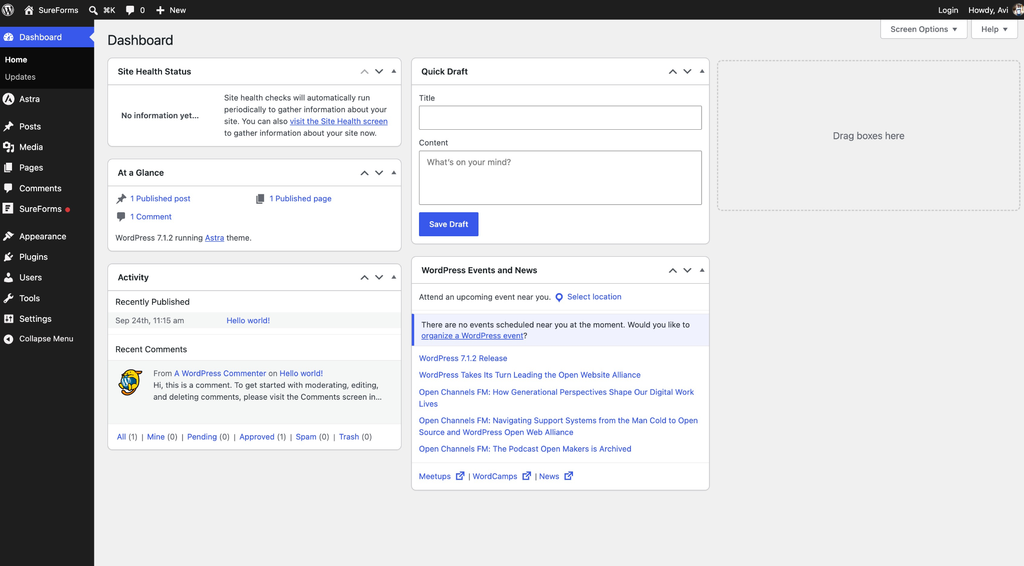Open Login in the admin bar
Screen dimensions: 1024x566
point(948,10)
